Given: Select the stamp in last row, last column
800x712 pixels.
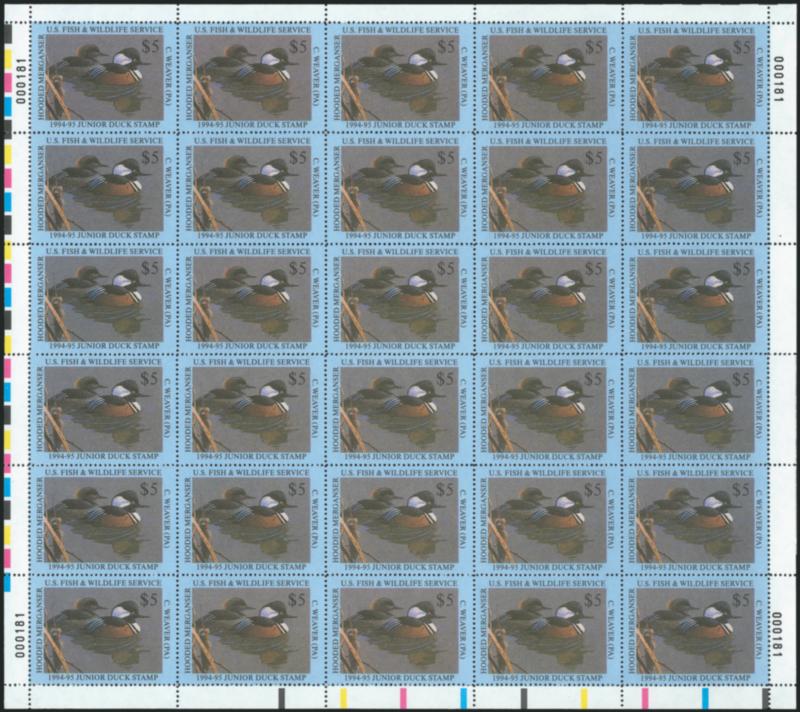Looking at the screenshot, I should (696, 630).
